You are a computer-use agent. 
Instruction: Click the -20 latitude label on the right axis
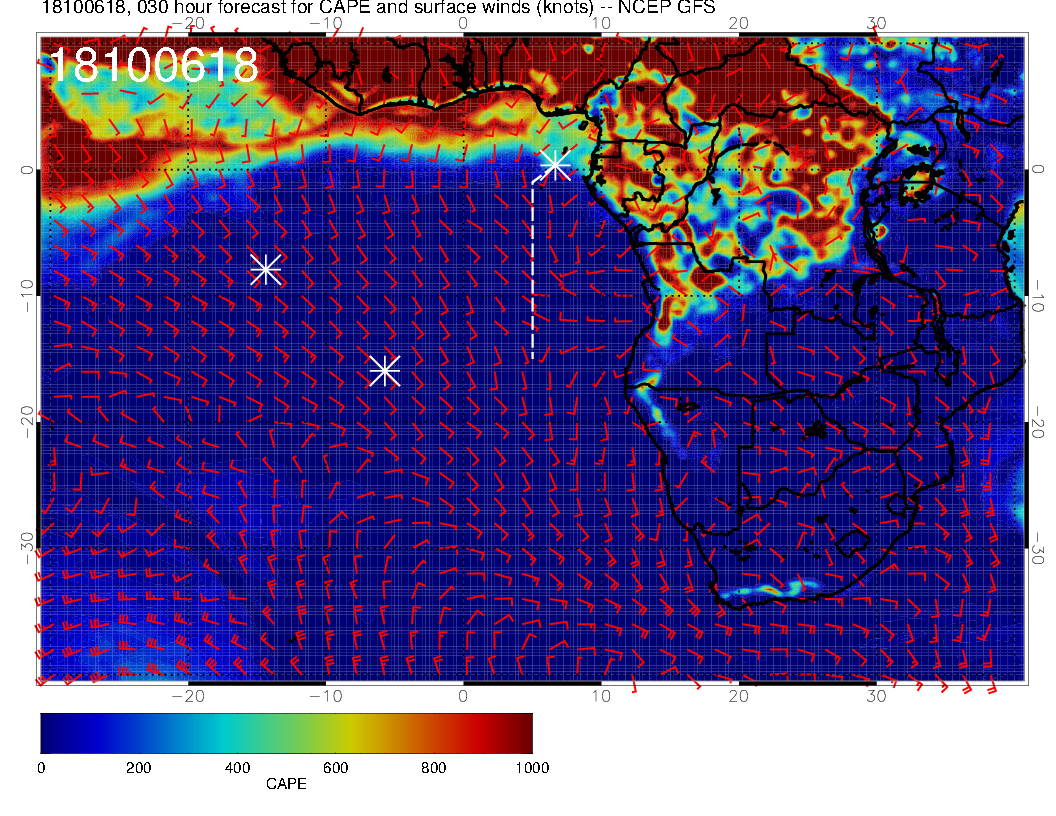[x=1038, y=421]
